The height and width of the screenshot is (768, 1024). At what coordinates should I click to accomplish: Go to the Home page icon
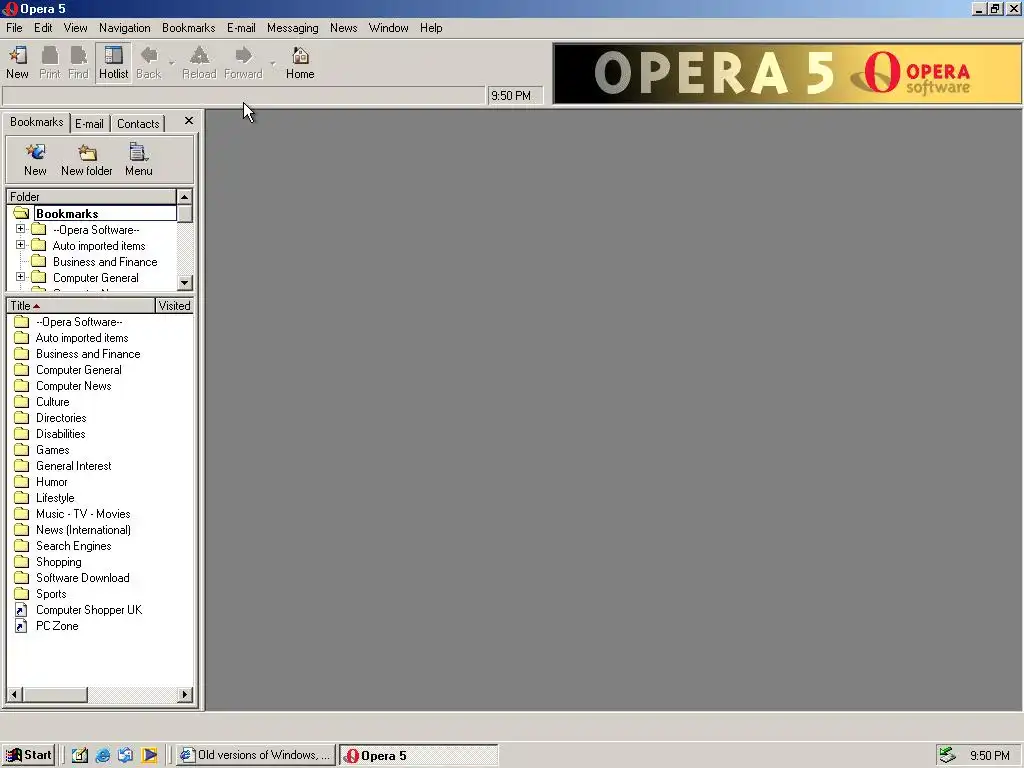pos(300,62)
